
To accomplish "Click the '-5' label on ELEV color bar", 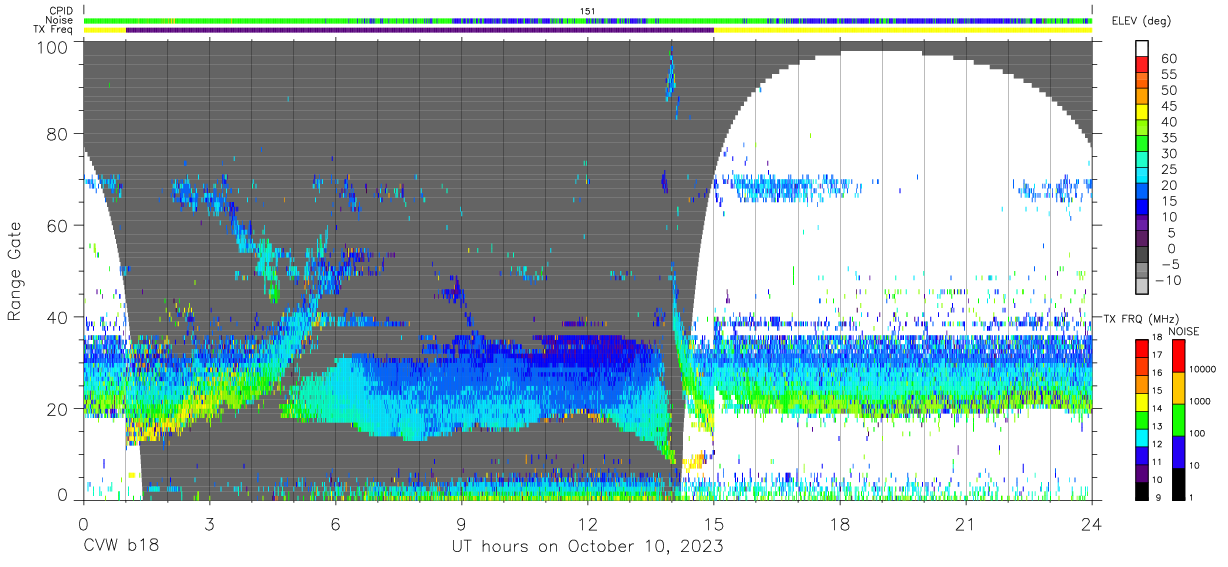I will pos(1169,264).
